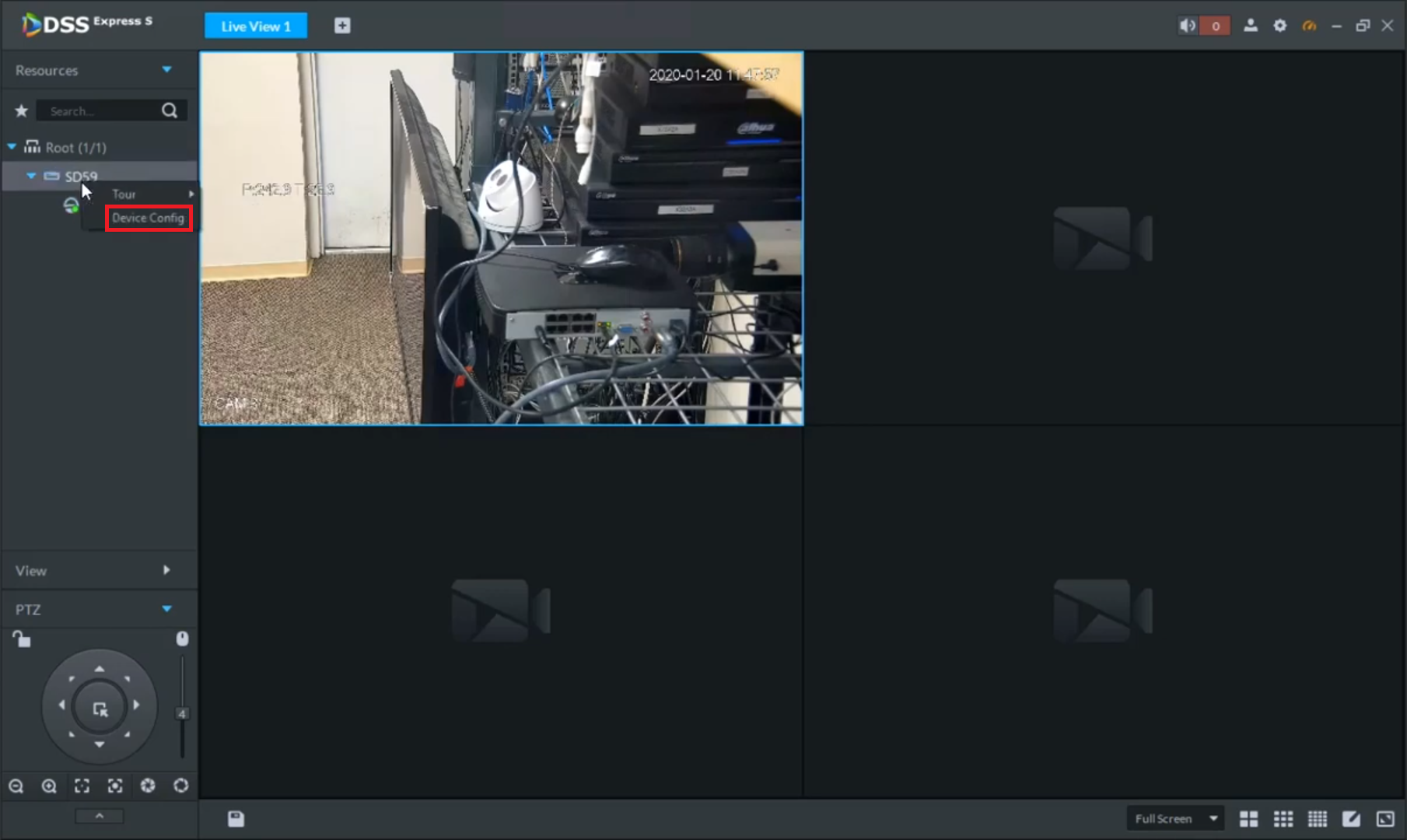Click the save view disk icon
The image size is (1407, 840).
click(236, 818)
